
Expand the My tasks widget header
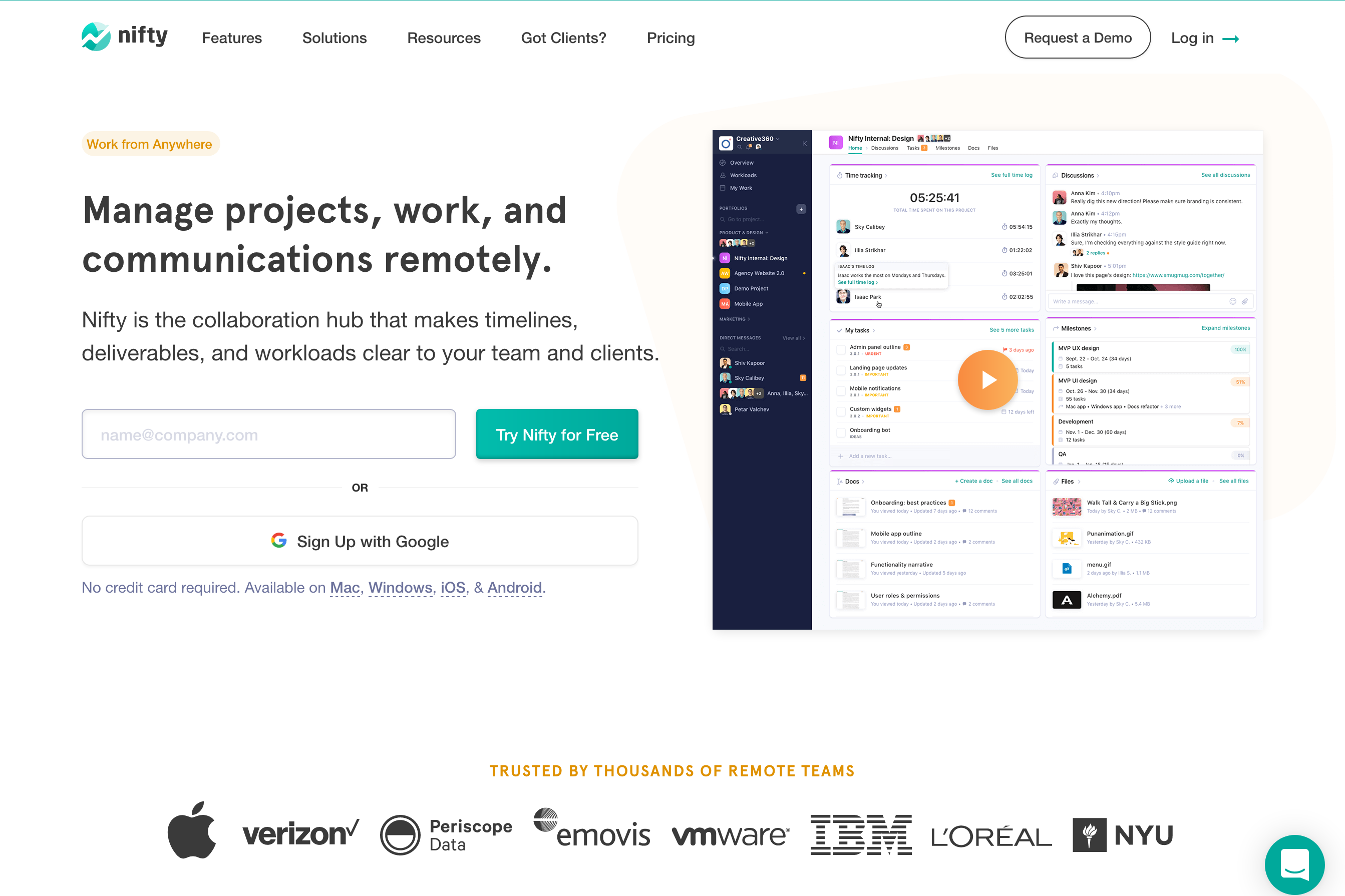[x=856, y=330]
